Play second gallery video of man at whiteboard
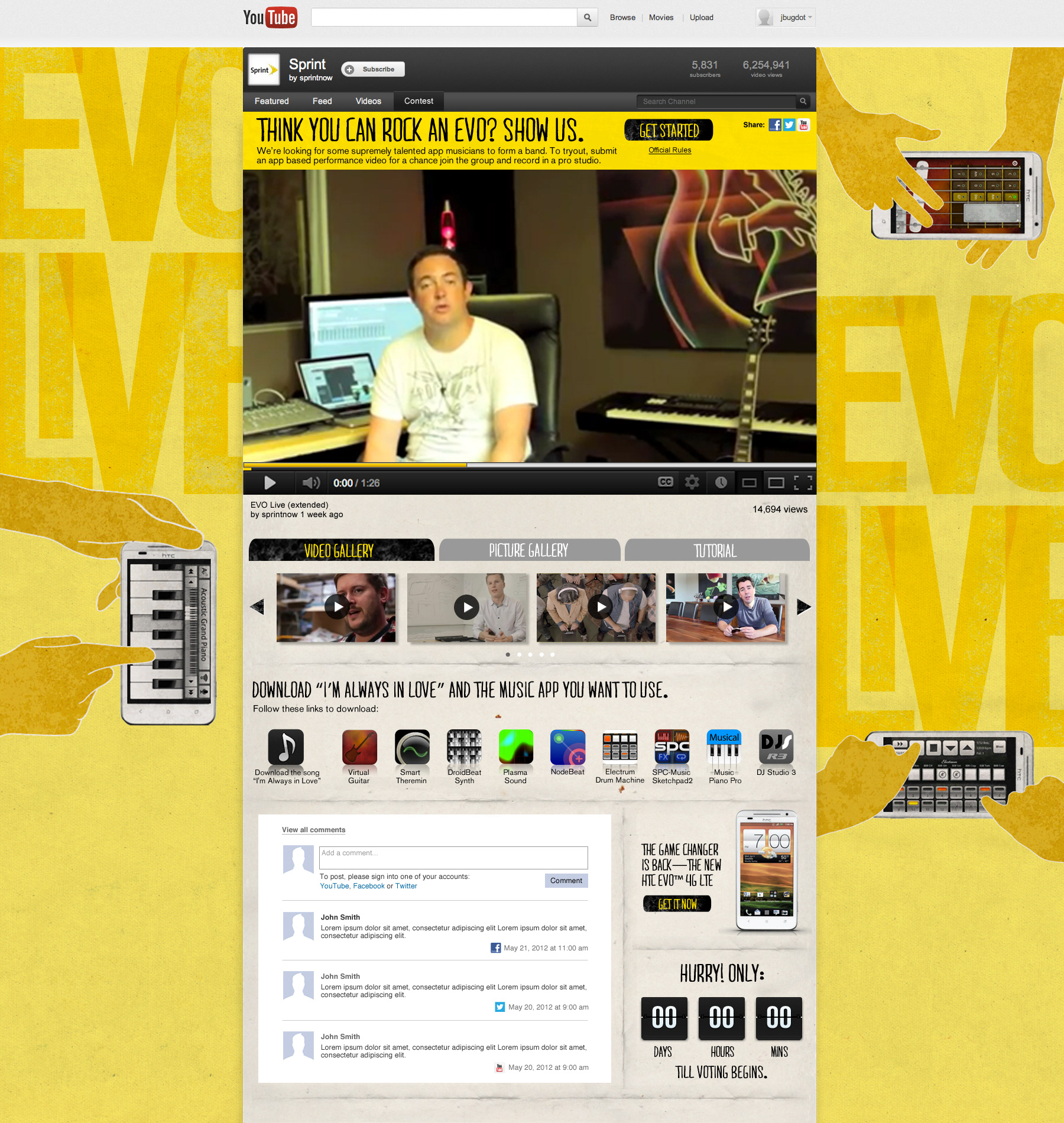This screenshot has width=1064, height=1123. pyautogui.click(x=466, y=607)
